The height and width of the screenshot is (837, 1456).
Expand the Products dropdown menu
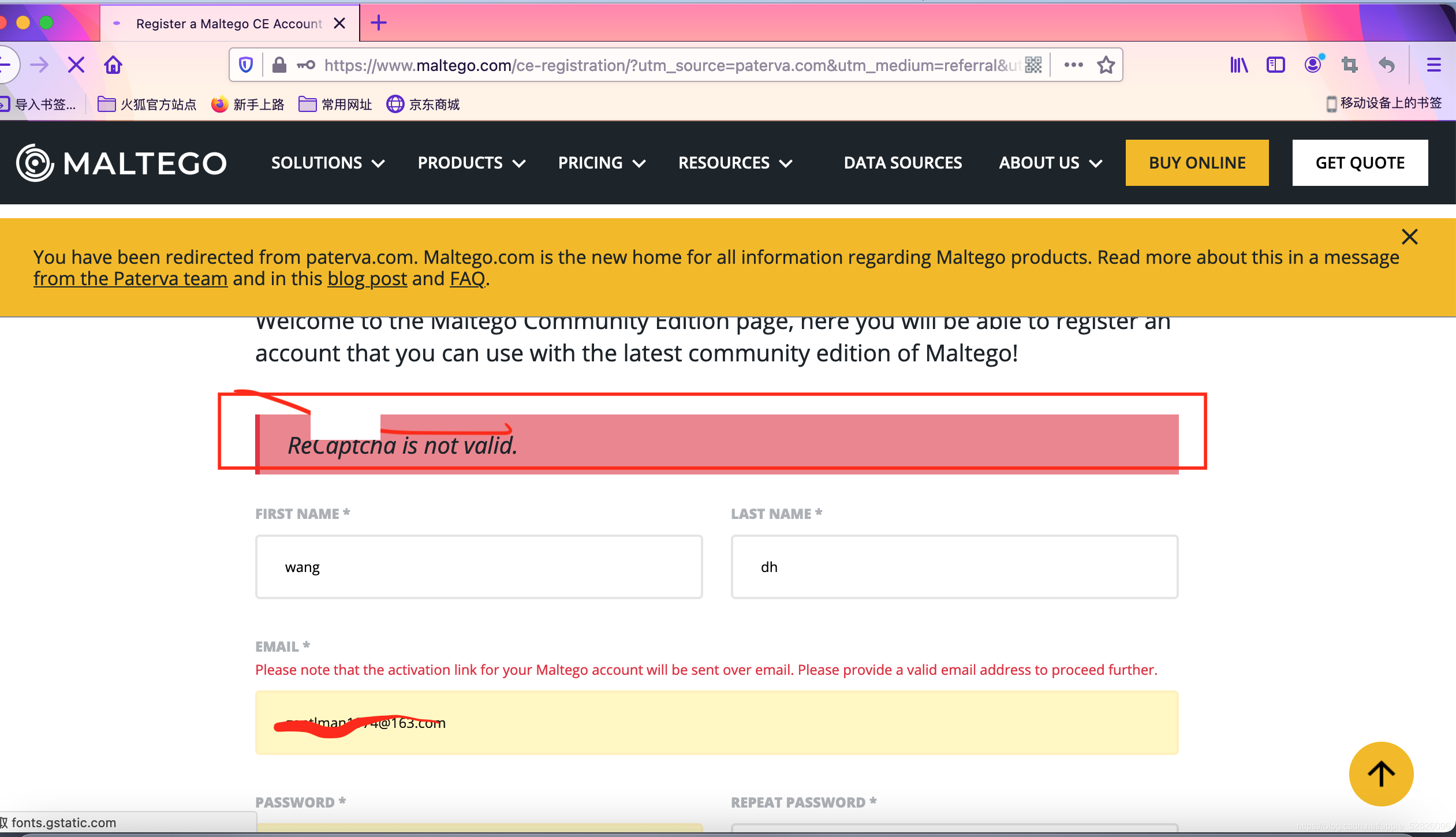tap(471, 163)
